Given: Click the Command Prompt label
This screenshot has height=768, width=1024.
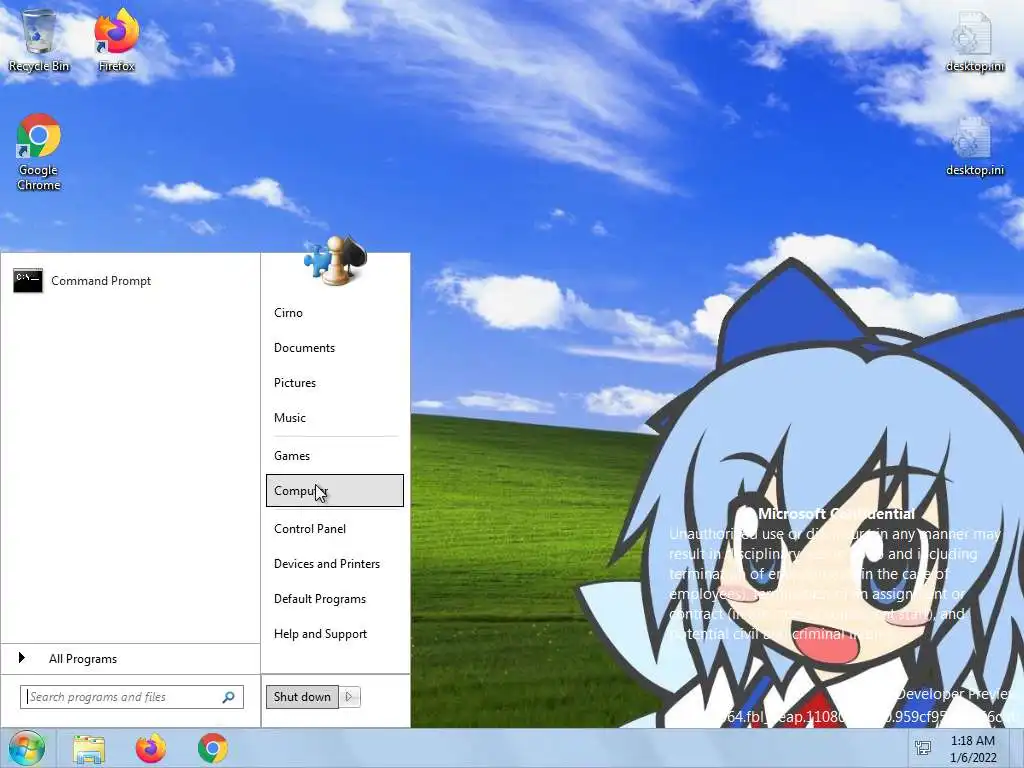Looking at the screenshot, I should tap(101, 281).
